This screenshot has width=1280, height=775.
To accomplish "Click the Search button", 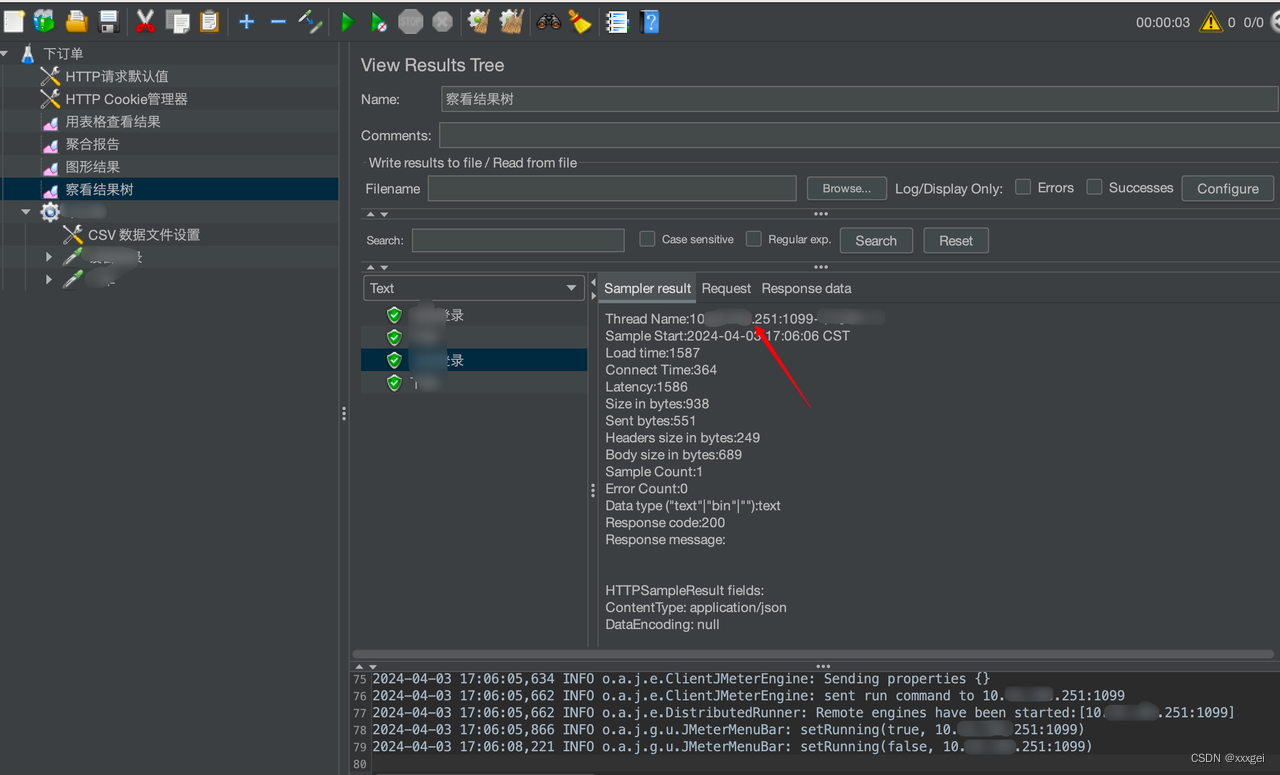I will (876, 240).
